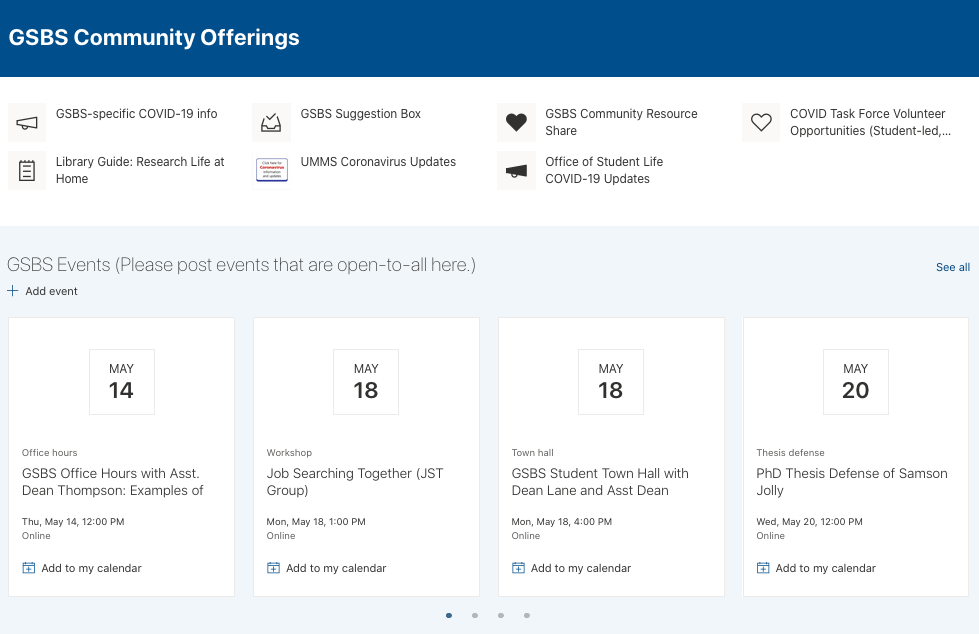Open See all events link
This screenshot has height=634, width=979.
[952, 267]
